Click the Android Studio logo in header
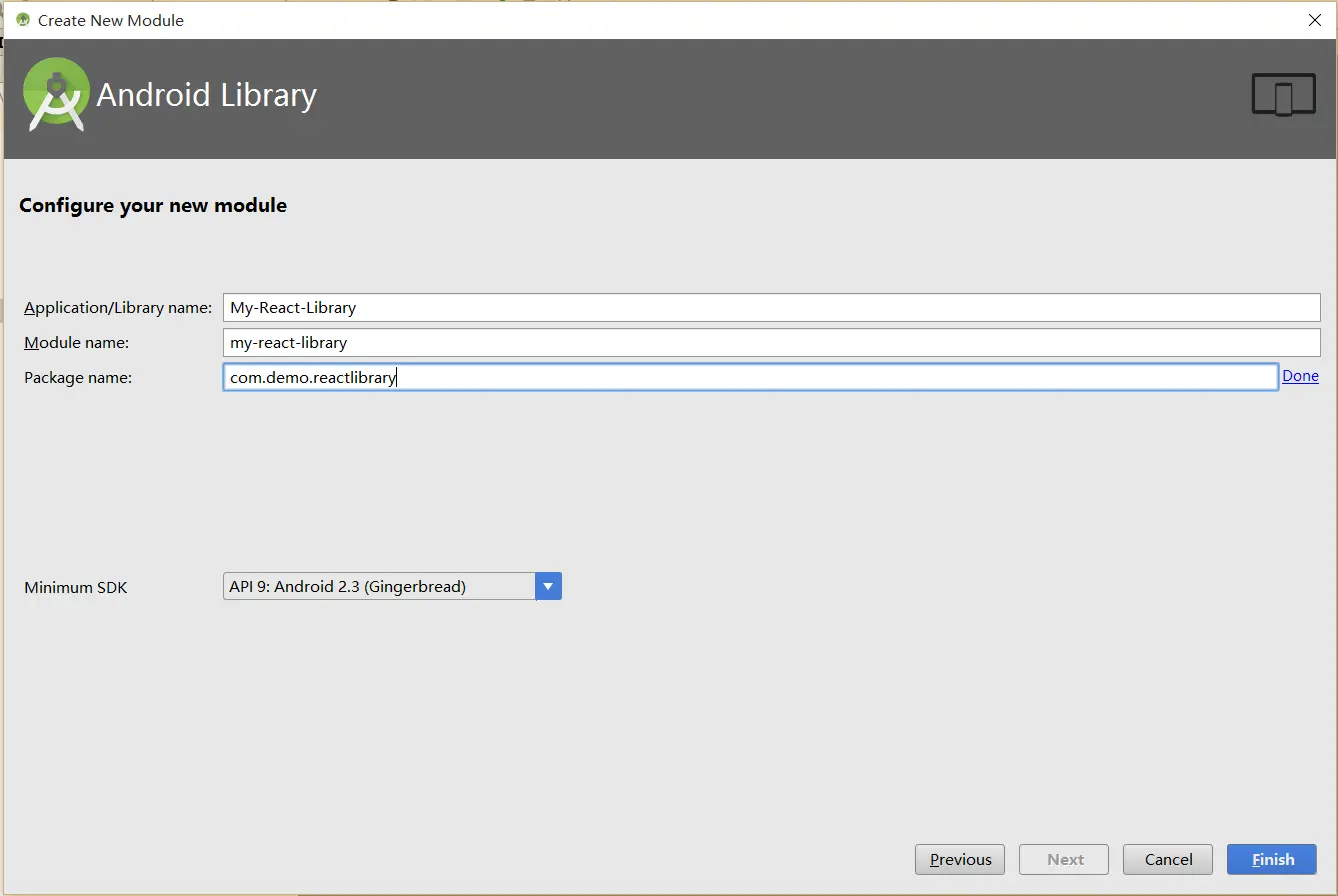Image resolution: width=1338 pixels, height=896 pixels. pos(57,95)
